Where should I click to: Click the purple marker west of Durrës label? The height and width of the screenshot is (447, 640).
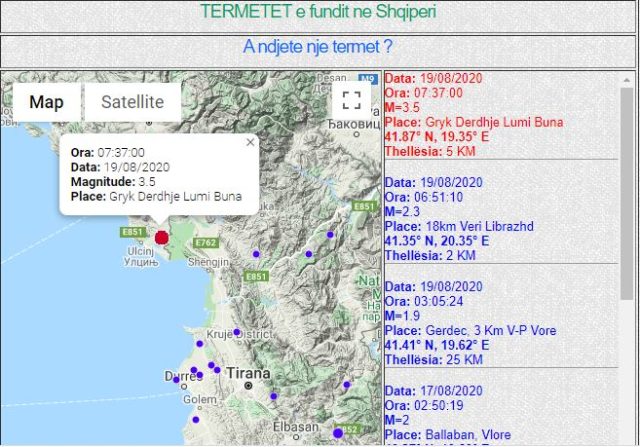tap(176, 380)
